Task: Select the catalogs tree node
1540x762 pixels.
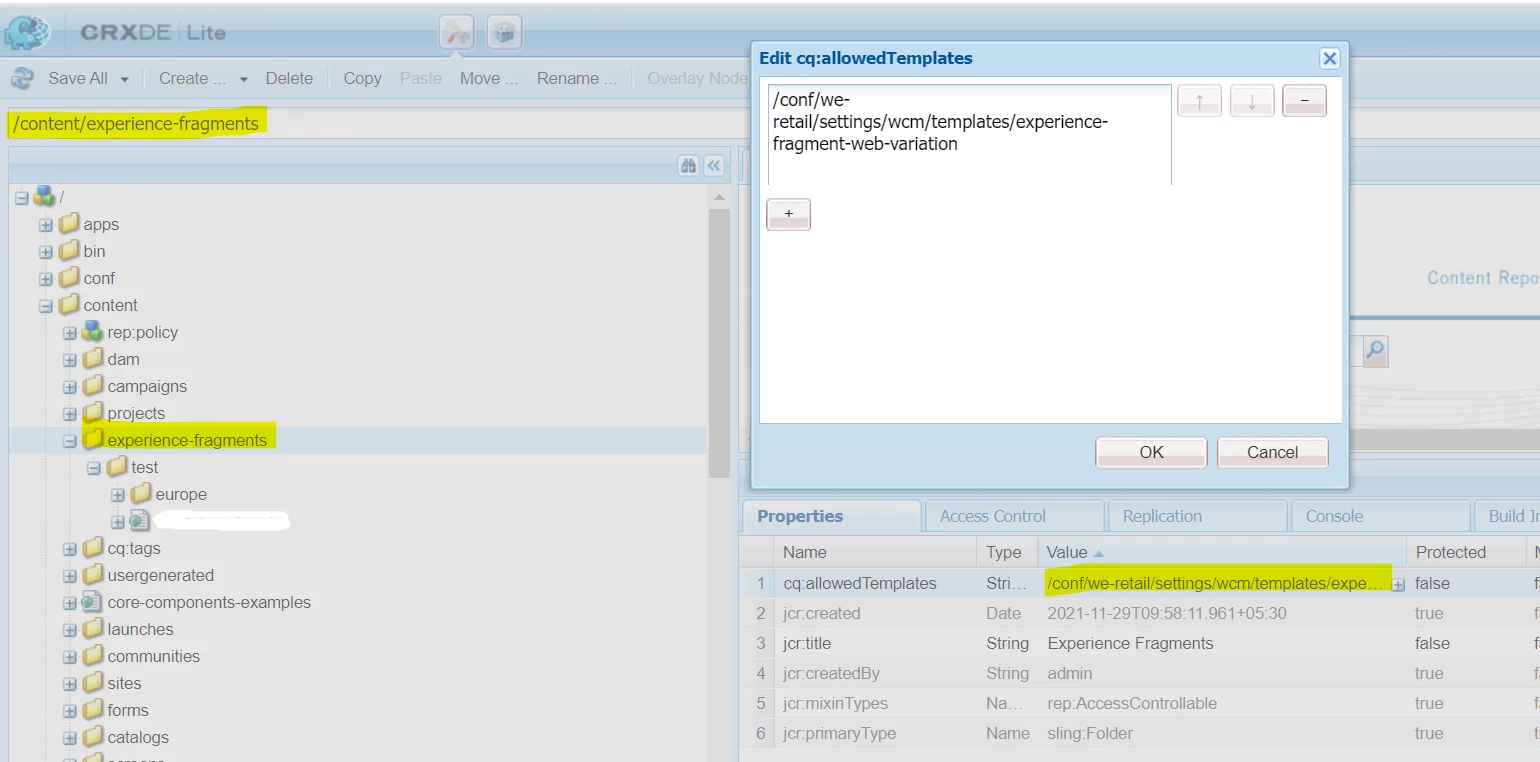Action: tap(138, 737)
